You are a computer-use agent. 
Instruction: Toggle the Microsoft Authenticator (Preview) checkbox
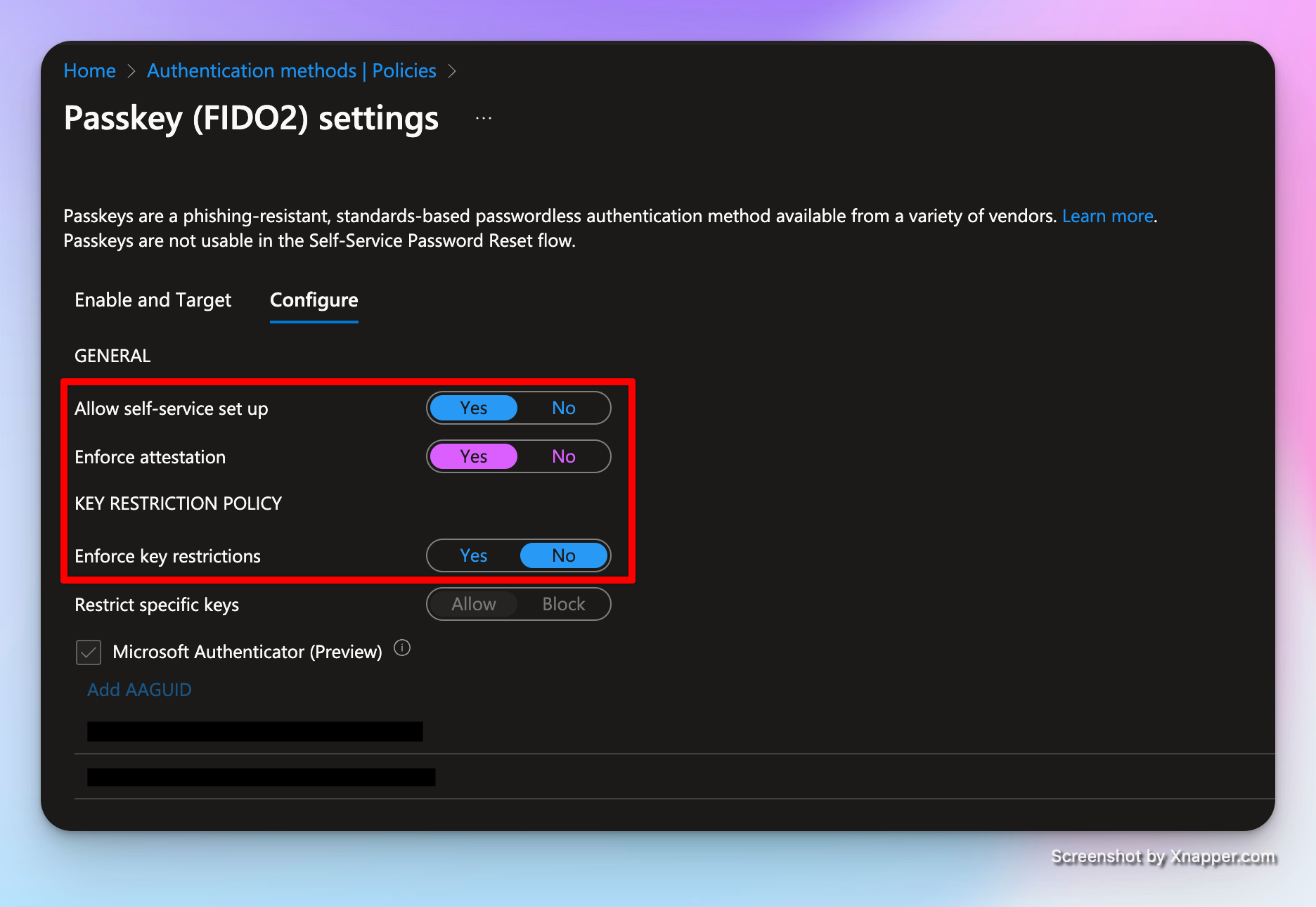(x=89, y=652)
